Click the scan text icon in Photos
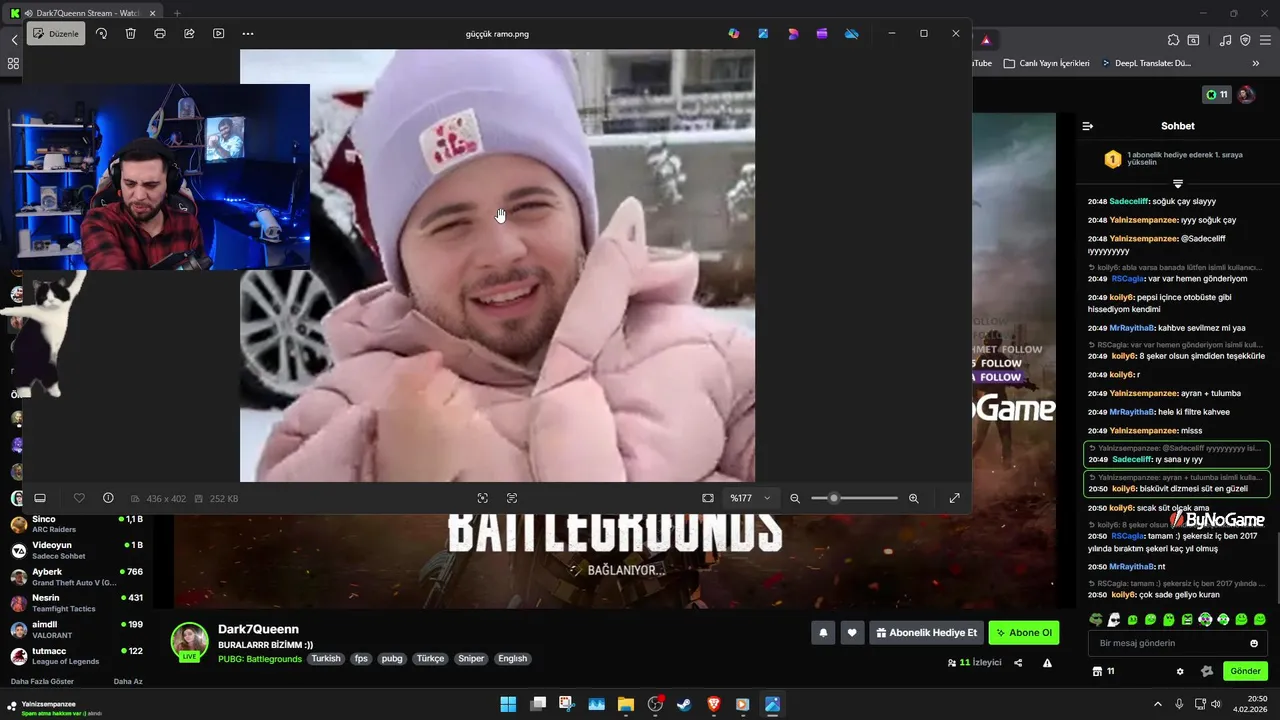The image size is (1280, 720). click(512, 498)
